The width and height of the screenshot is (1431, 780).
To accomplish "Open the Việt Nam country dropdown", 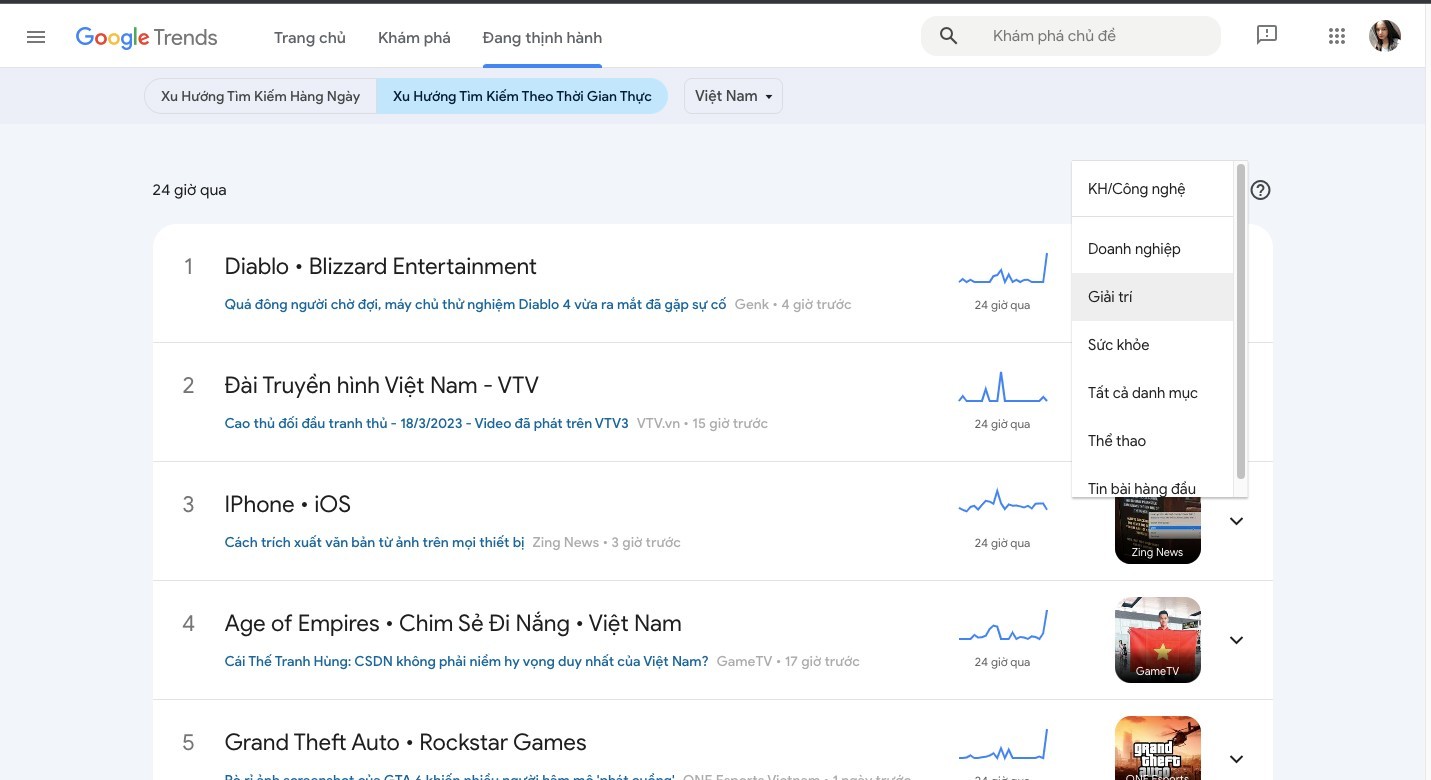I will [x=734, y=96].
